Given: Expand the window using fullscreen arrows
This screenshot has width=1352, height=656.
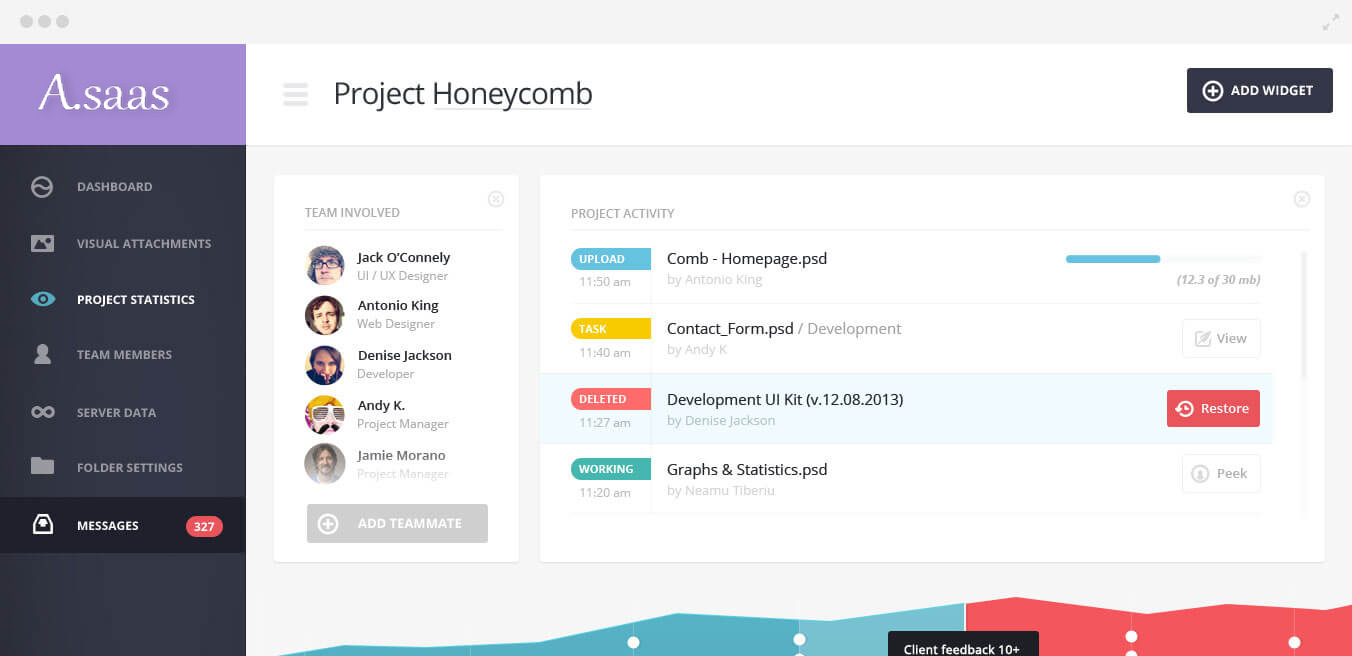Looking at the screenshot, I should [x=1330, y=22].
